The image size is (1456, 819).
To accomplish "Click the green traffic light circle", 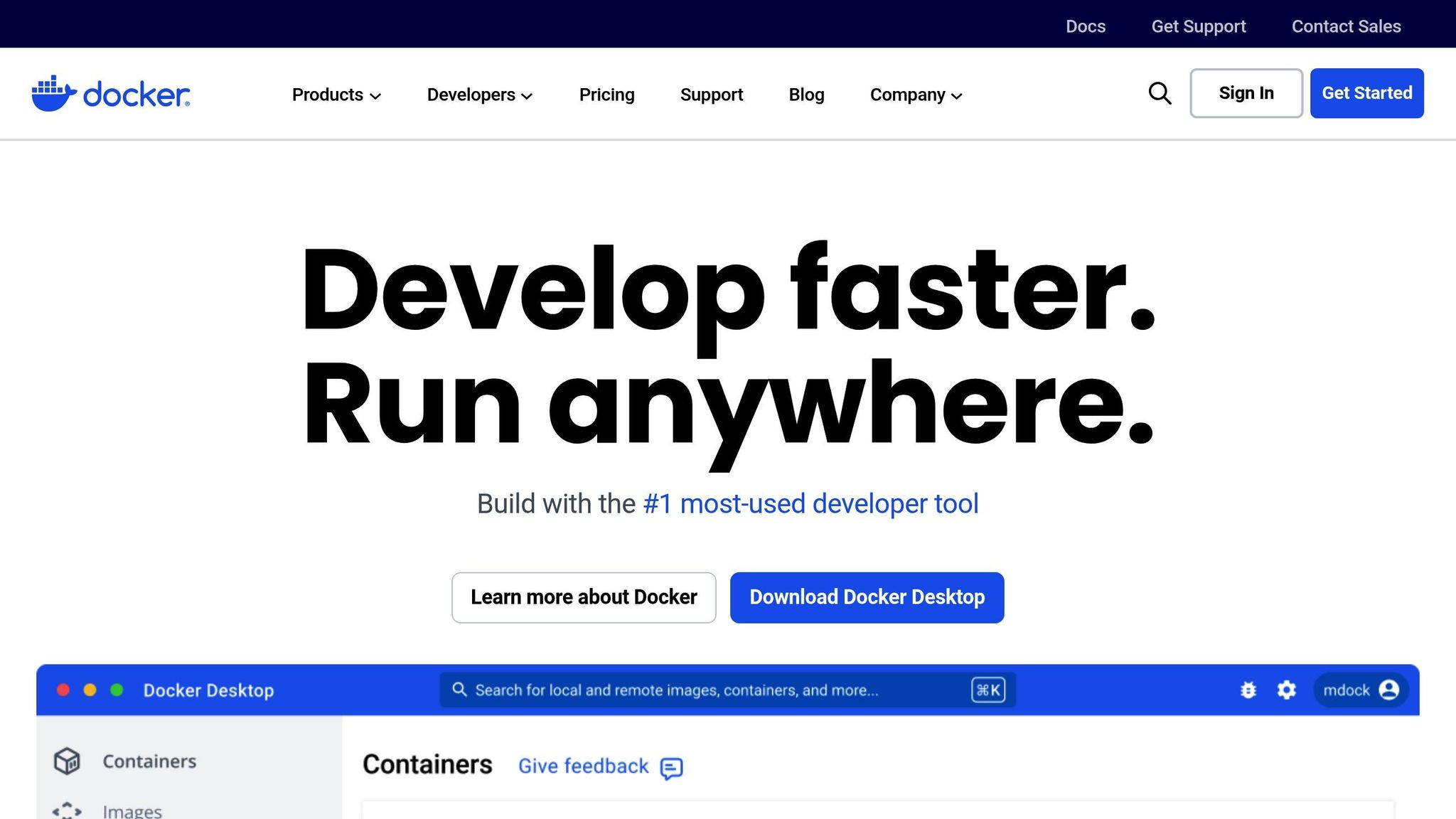I will click(116, 690).
